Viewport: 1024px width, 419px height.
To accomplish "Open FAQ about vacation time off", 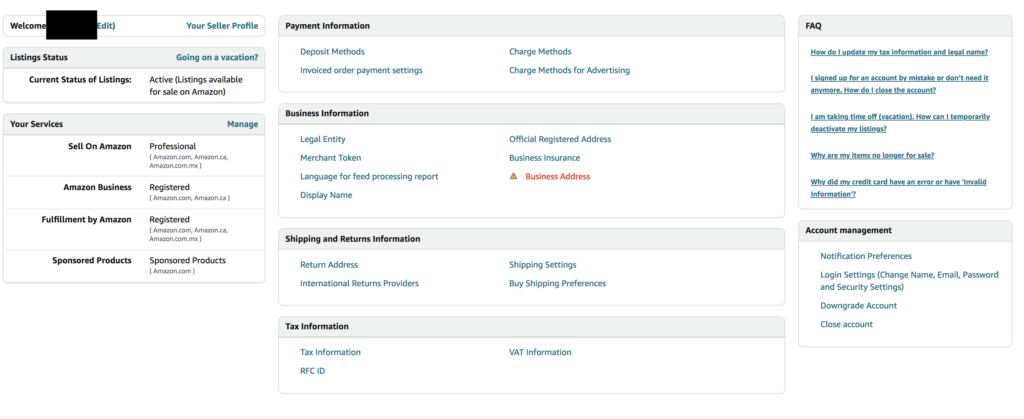I will (x=900, y=123).
